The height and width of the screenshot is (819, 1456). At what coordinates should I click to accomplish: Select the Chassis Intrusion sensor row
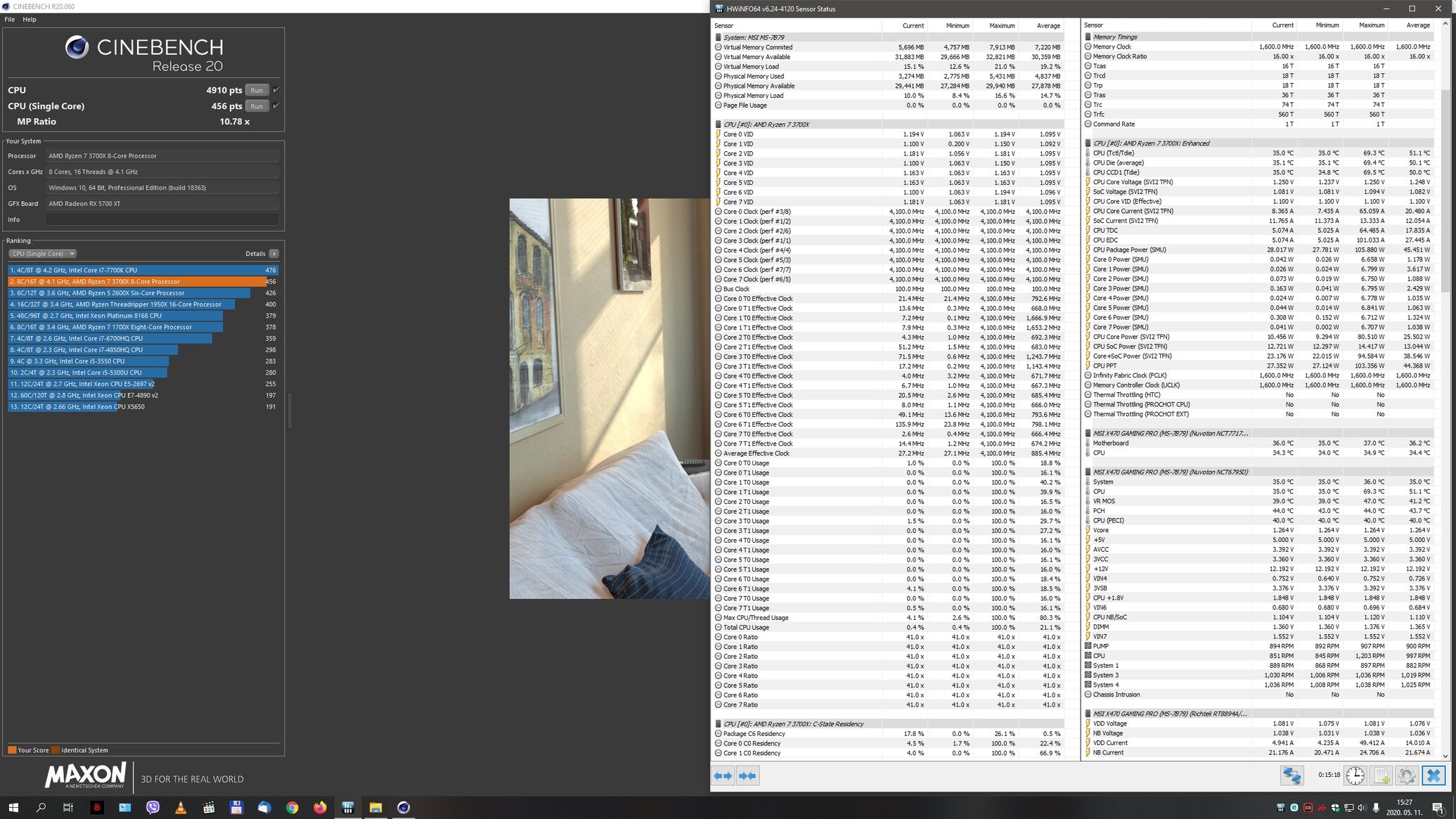[x=1258, y=695]
